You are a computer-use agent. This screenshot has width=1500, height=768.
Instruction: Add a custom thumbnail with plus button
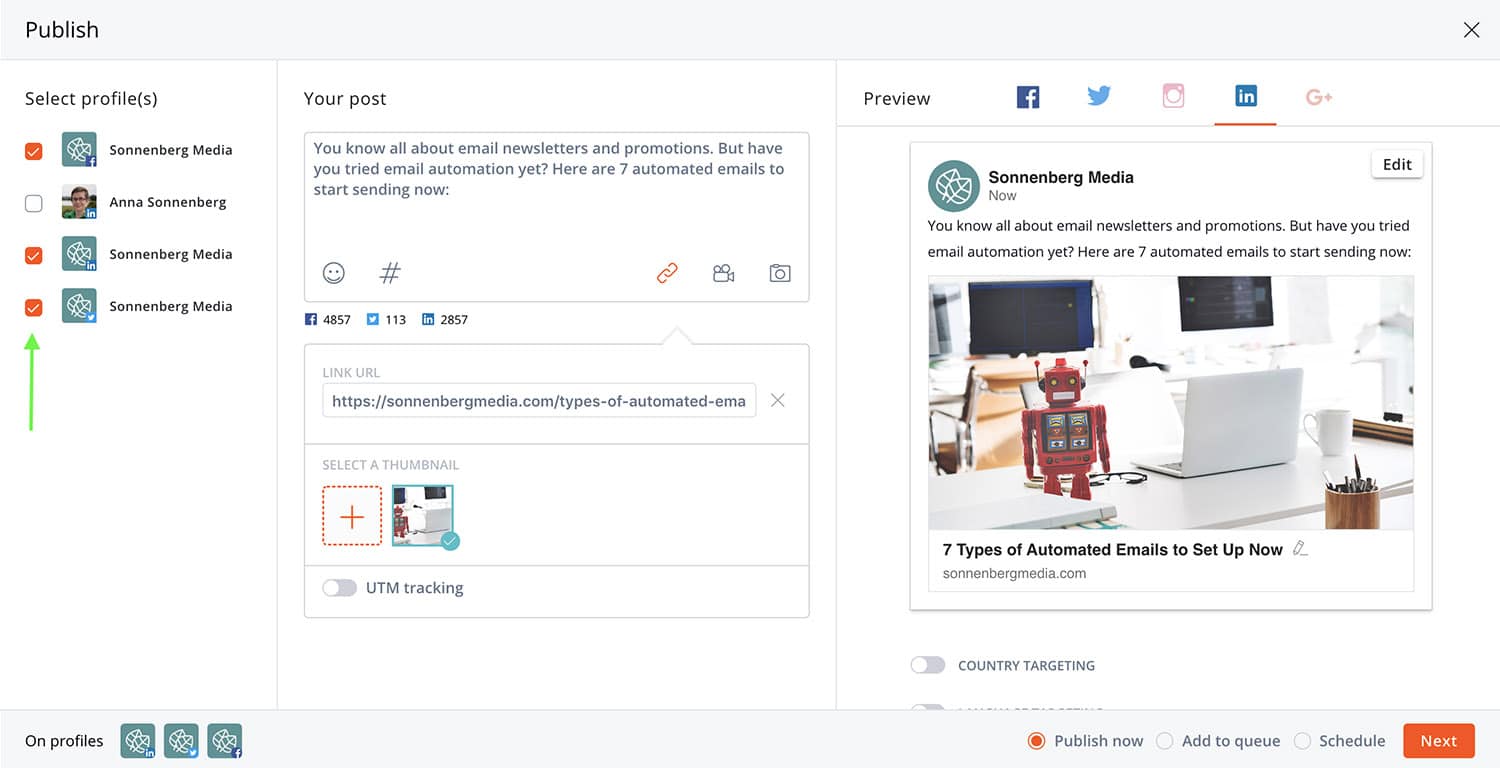point(352,516)
